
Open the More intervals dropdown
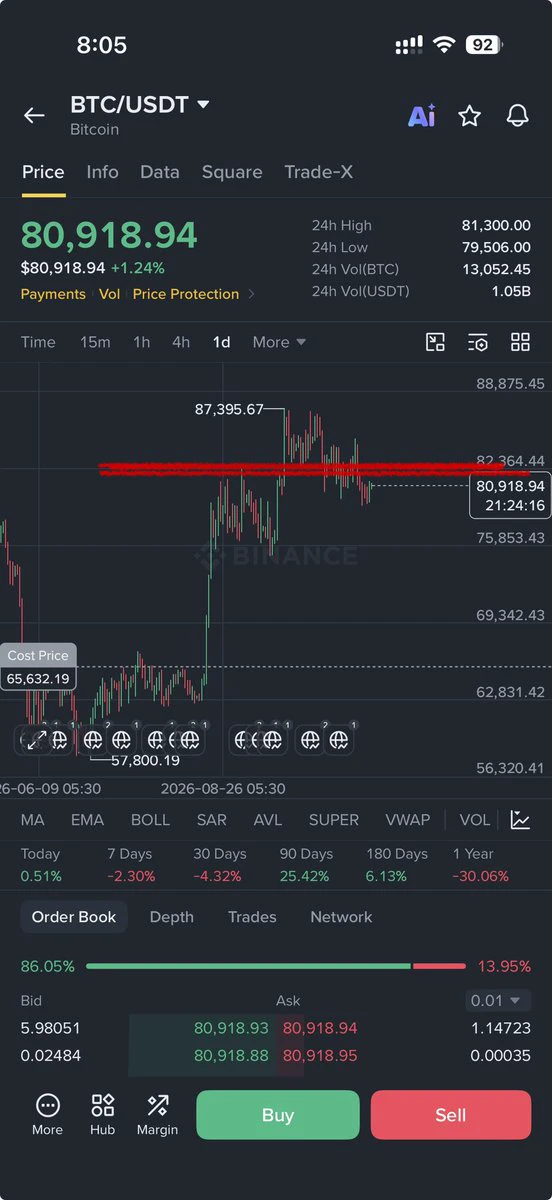(x=279, y=342)
